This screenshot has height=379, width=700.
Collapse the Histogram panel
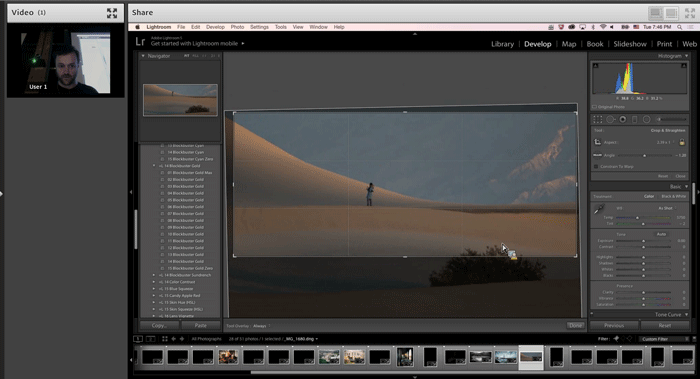pos(686,56)
